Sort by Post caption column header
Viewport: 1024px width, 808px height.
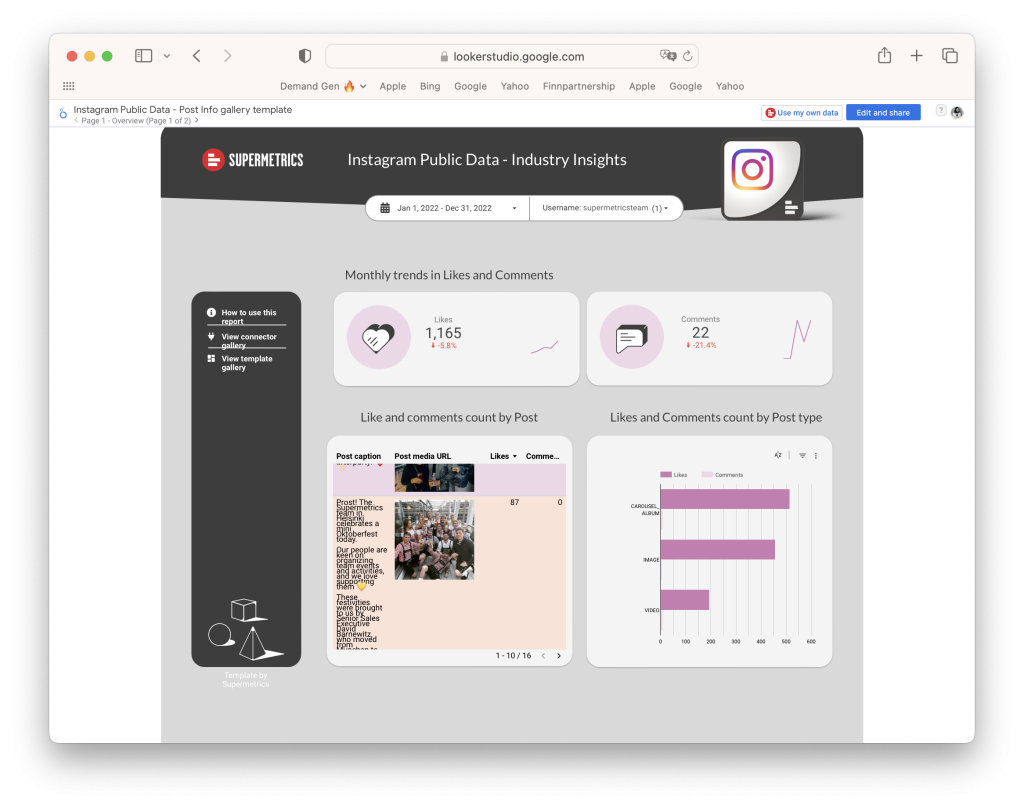click(359, 456)
